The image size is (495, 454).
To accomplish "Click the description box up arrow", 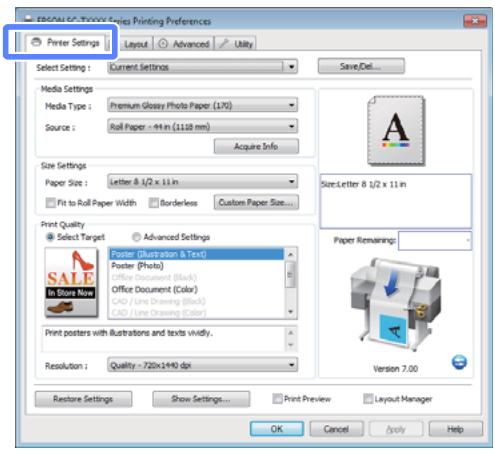I will coord(291,333).
